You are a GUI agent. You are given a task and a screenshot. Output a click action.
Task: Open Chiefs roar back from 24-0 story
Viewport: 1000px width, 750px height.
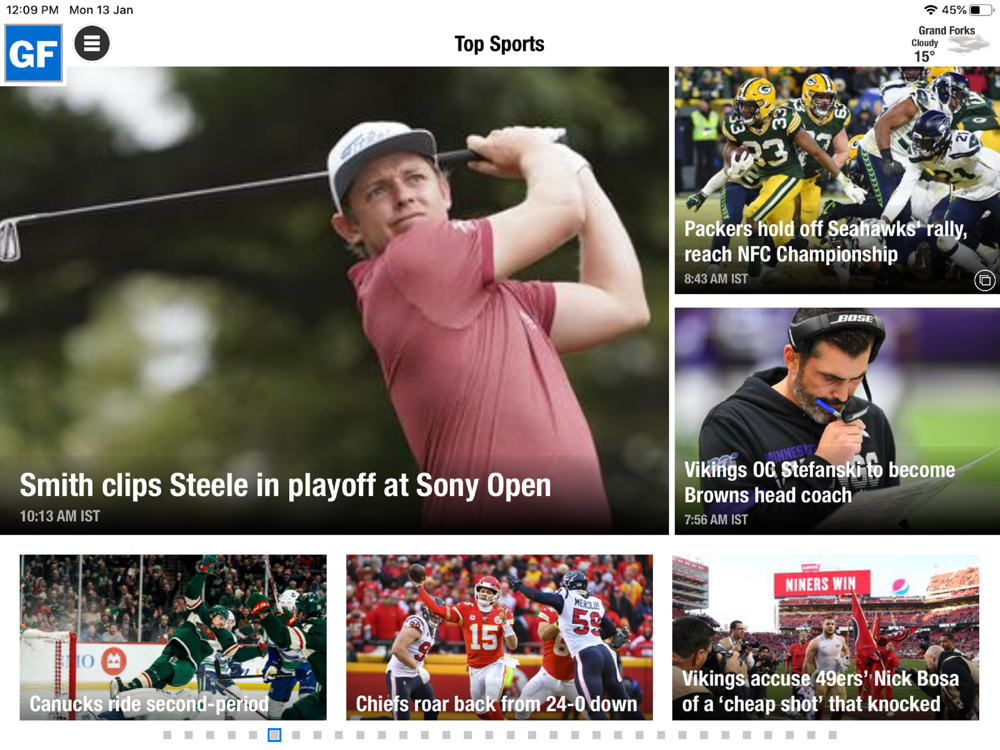[x=499, y=637]
